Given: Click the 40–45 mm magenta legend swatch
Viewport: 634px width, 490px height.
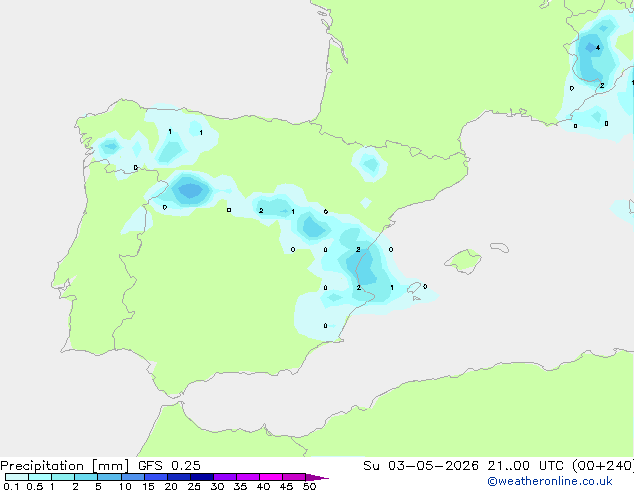Looking at the screenshot, I should (271, 477).
